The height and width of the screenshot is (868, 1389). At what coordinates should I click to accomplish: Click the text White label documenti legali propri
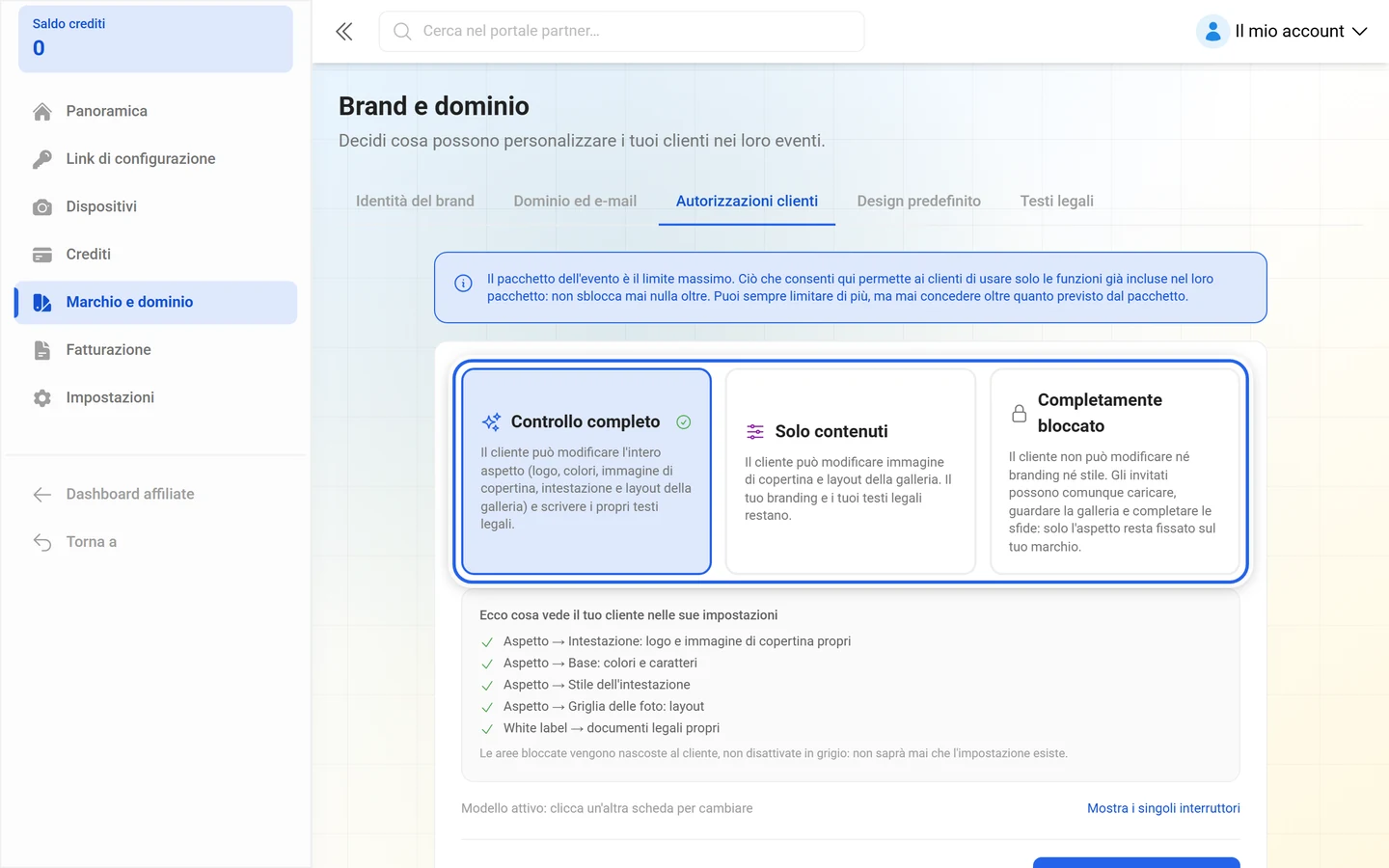[x=612, y=728]
